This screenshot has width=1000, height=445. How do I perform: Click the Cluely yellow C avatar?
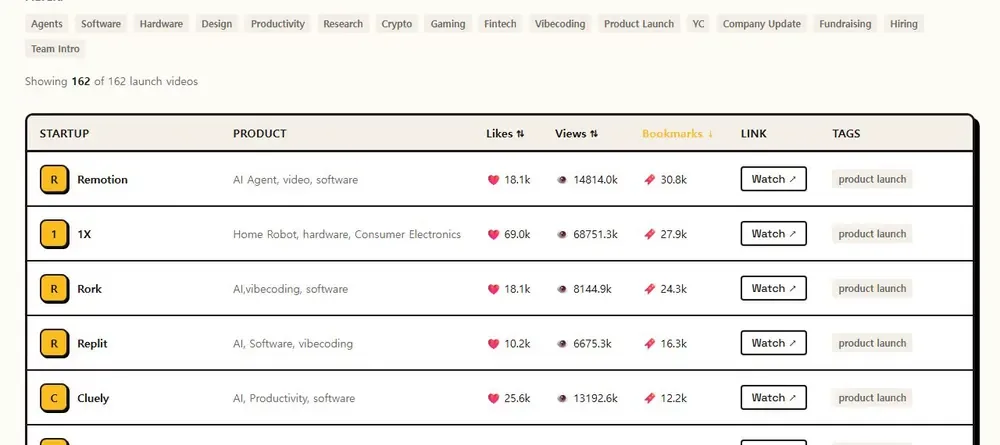pos(54,398)
